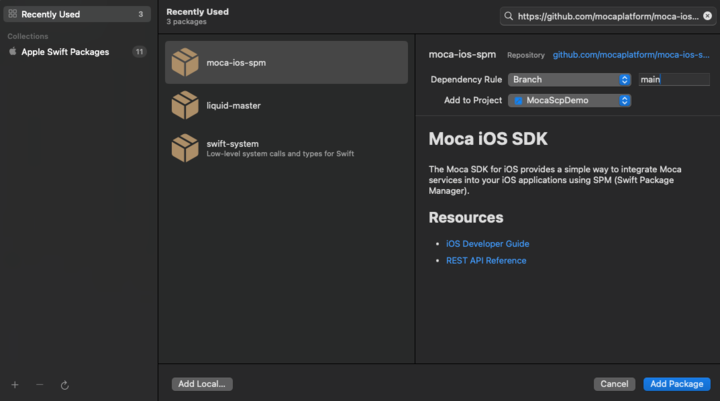Open the Dependency Rule Branch dropdown
Screen dimensions: 720x401
pos(569,79)
